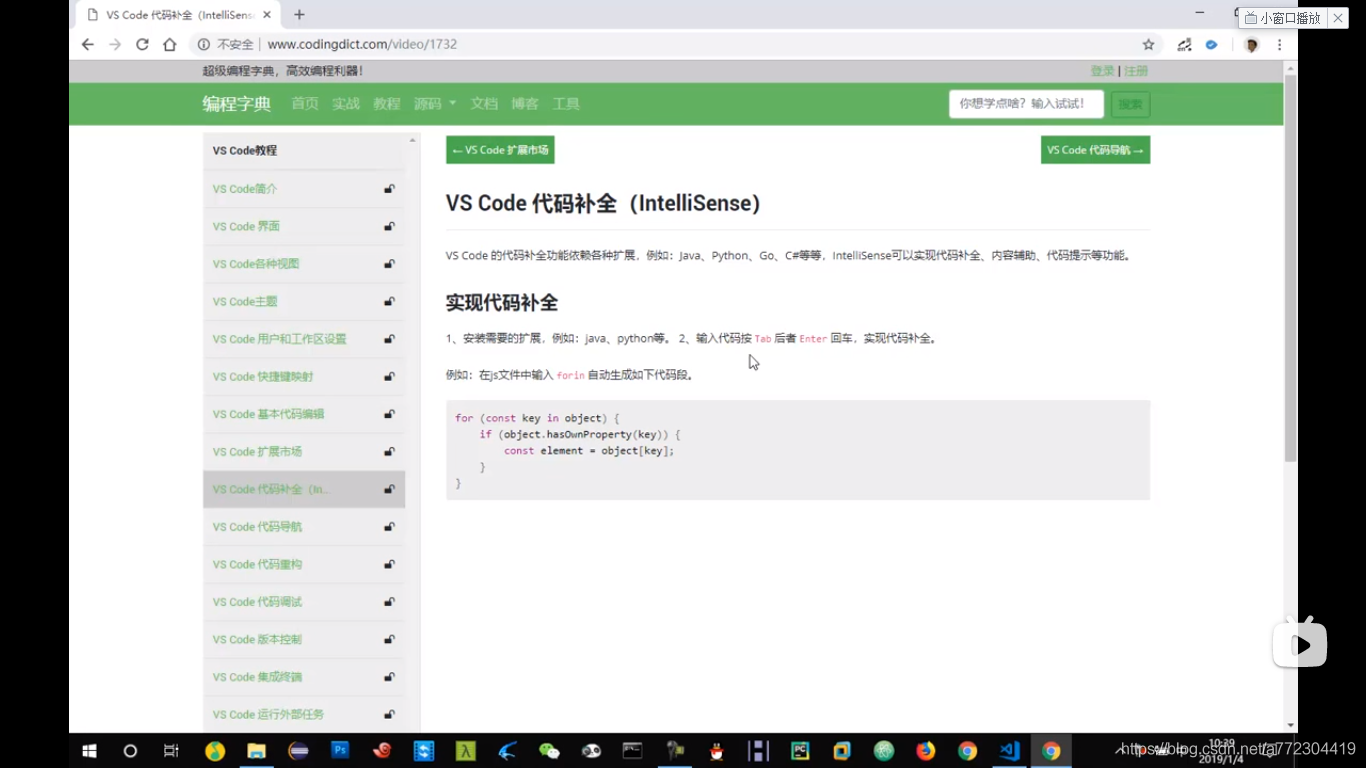
Task: Close the VS Code 代码补全 browser tab
Action: point(267,15)
